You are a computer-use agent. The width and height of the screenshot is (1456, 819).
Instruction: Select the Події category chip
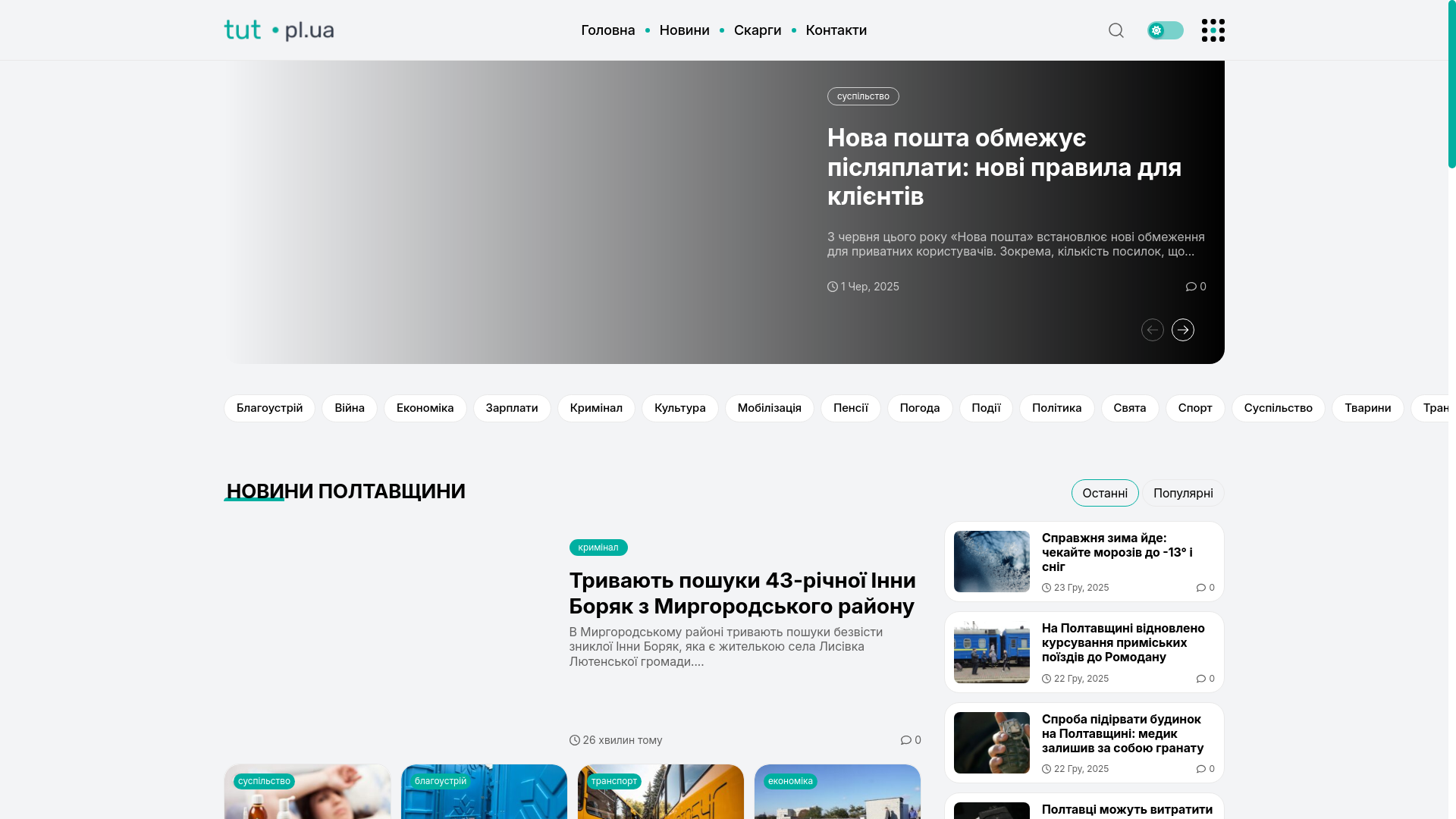coord(986,408)
